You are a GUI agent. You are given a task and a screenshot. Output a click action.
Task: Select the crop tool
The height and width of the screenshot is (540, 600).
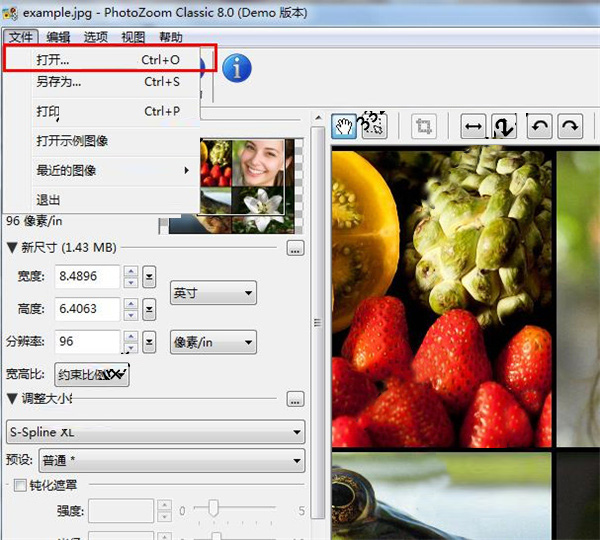[x=424, y=126]
